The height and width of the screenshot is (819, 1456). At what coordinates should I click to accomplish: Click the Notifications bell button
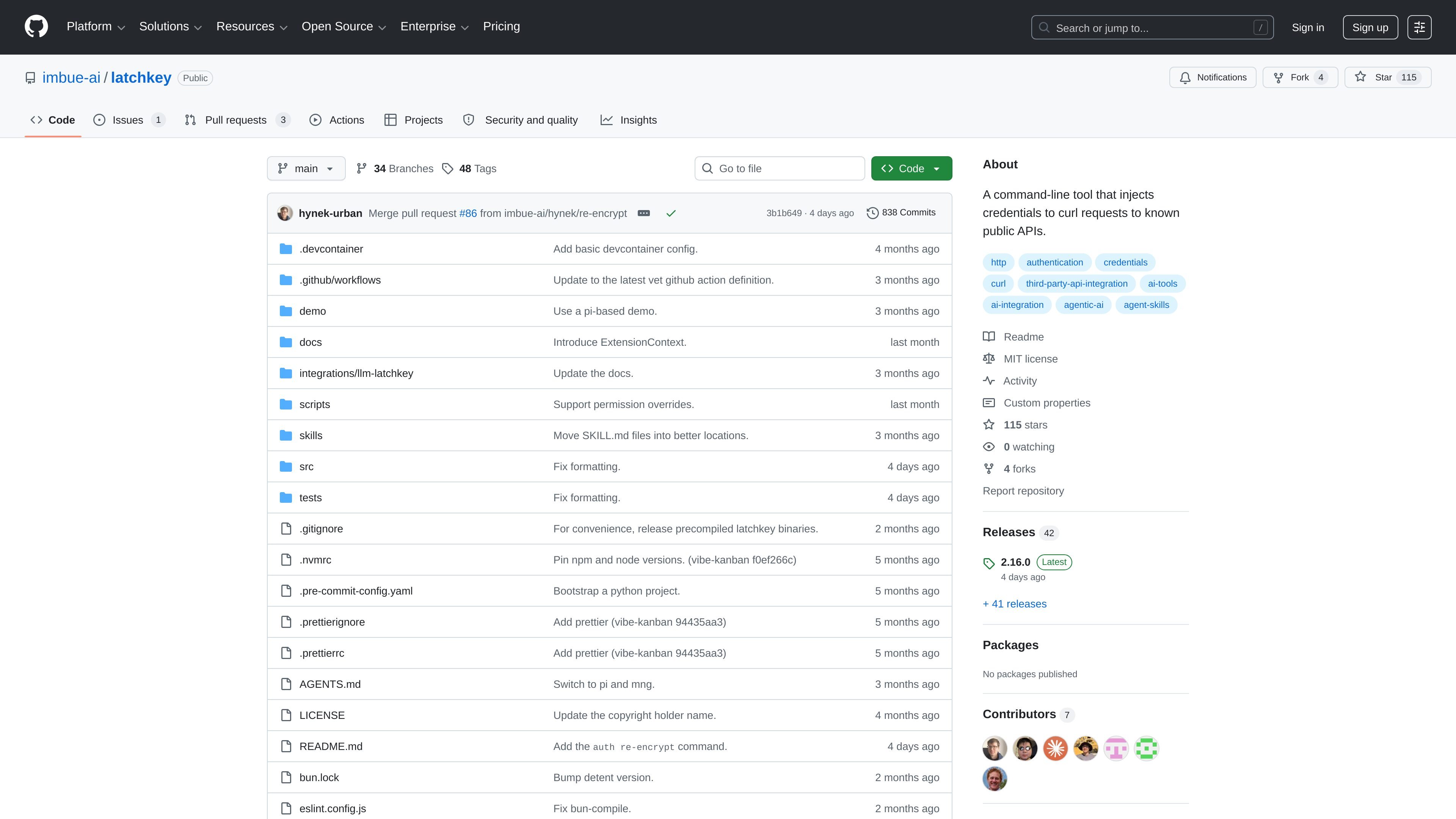[x=1213, y=77]
